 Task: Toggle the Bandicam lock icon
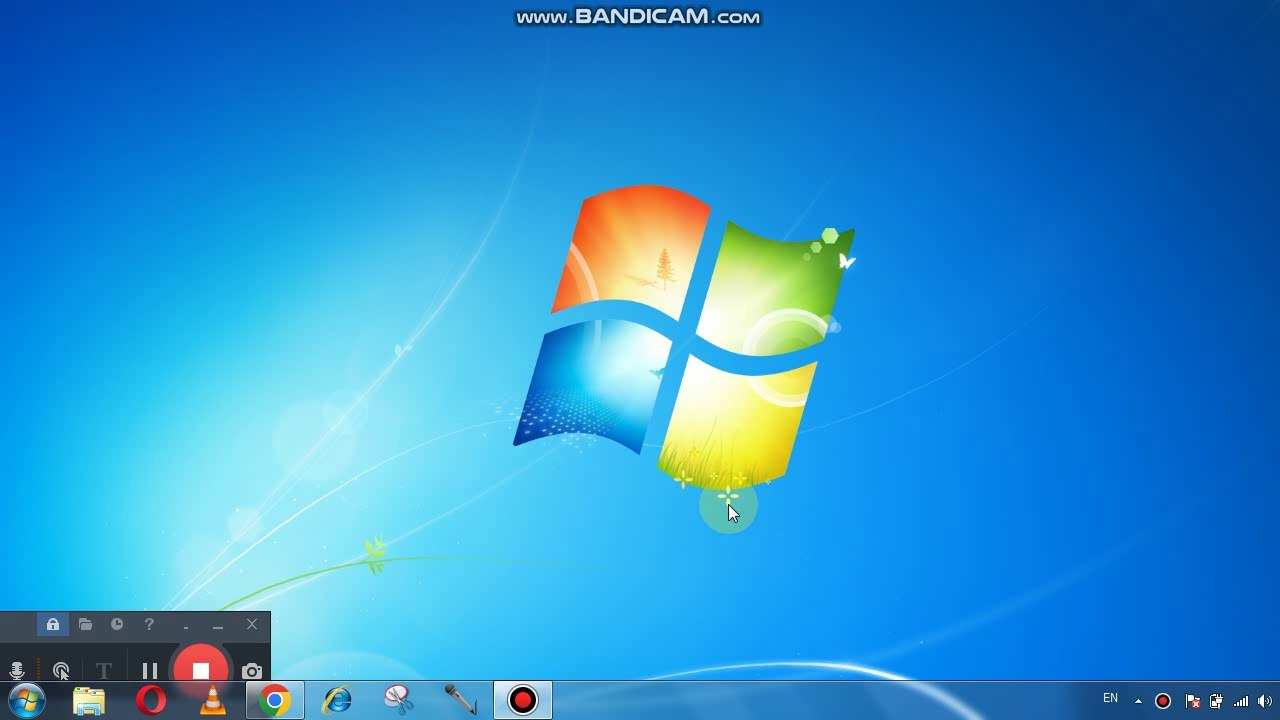click(x=53, y=625)
